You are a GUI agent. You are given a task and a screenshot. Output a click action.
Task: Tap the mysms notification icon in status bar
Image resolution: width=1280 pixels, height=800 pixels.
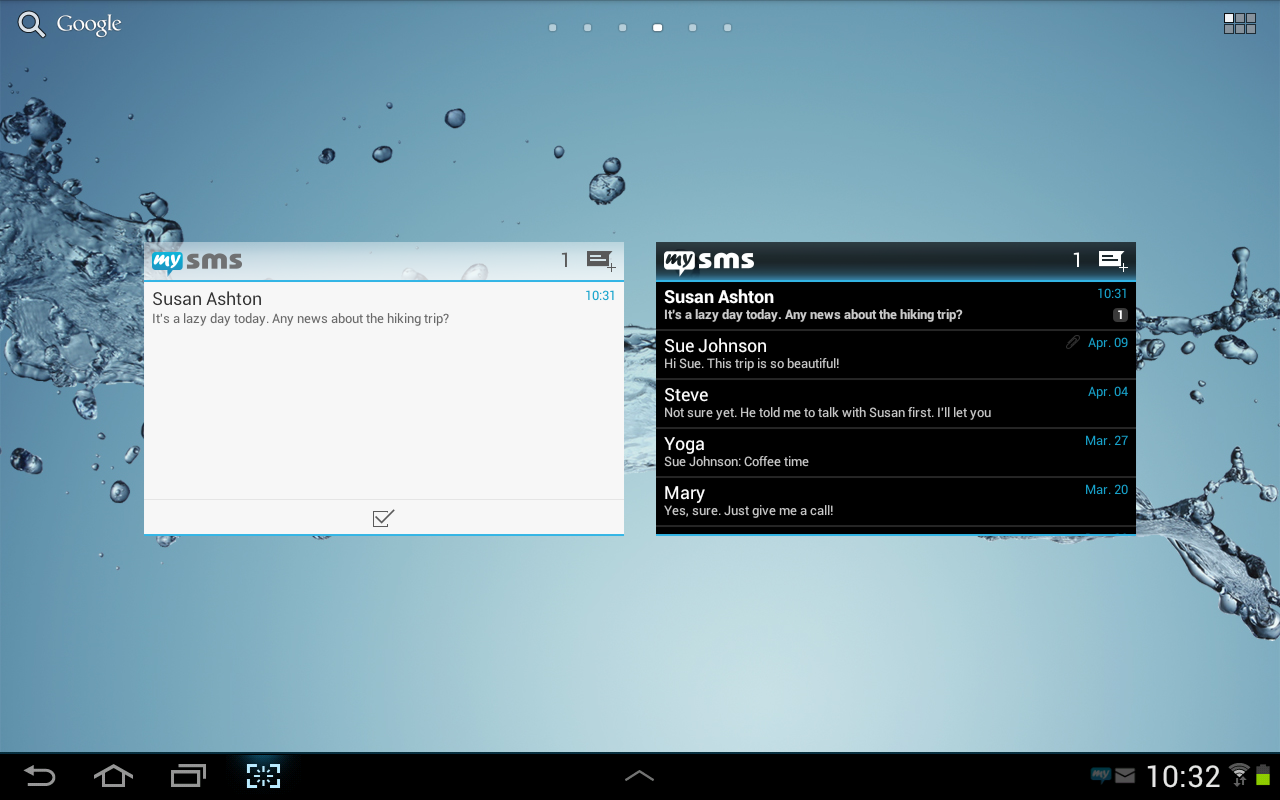(x=1100, y=776)
